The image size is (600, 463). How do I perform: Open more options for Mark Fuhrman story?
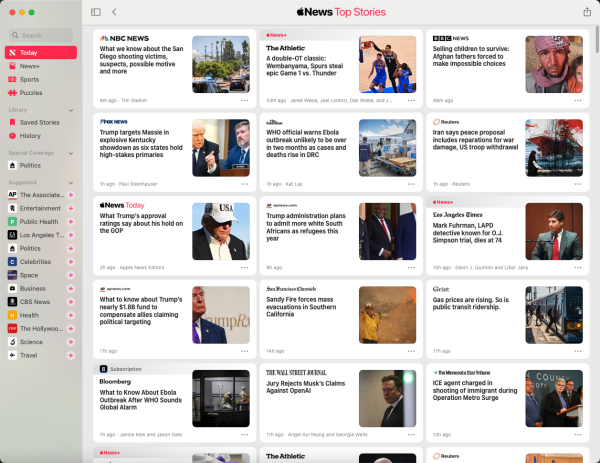click(578, 267)
